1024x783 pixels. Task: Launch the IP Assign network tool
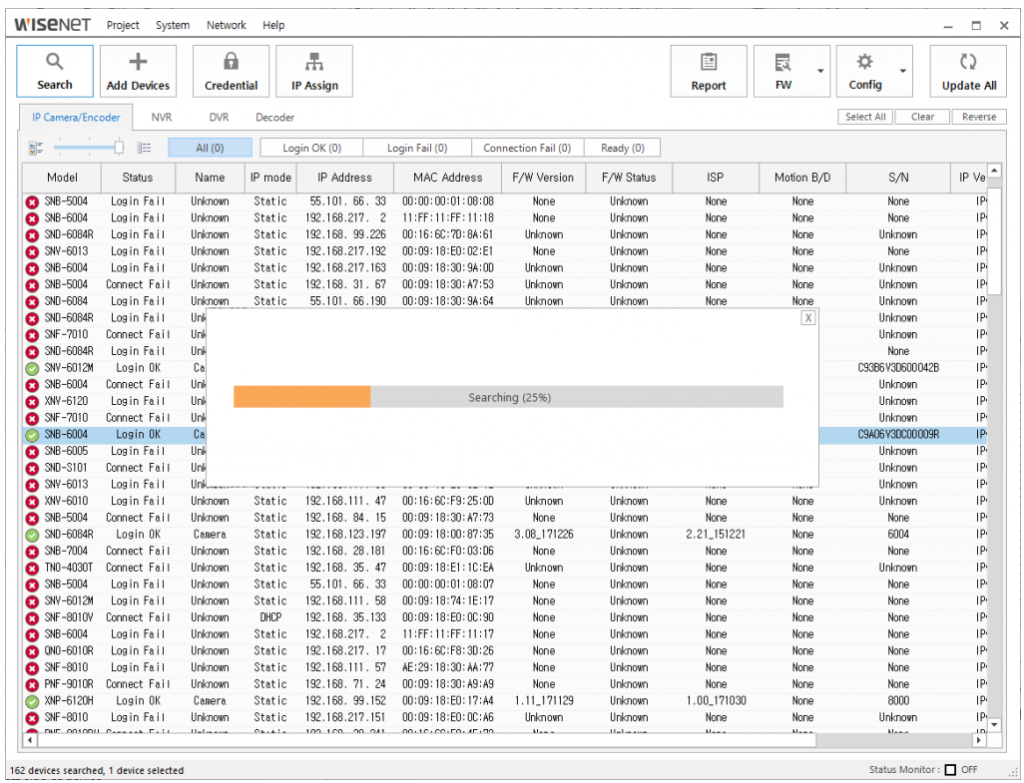coord(314,70)
